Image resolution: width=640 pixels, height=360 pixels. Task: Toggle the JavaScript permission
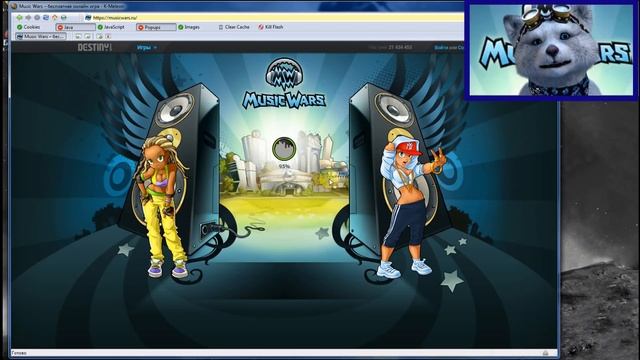(x=111, y=27)
